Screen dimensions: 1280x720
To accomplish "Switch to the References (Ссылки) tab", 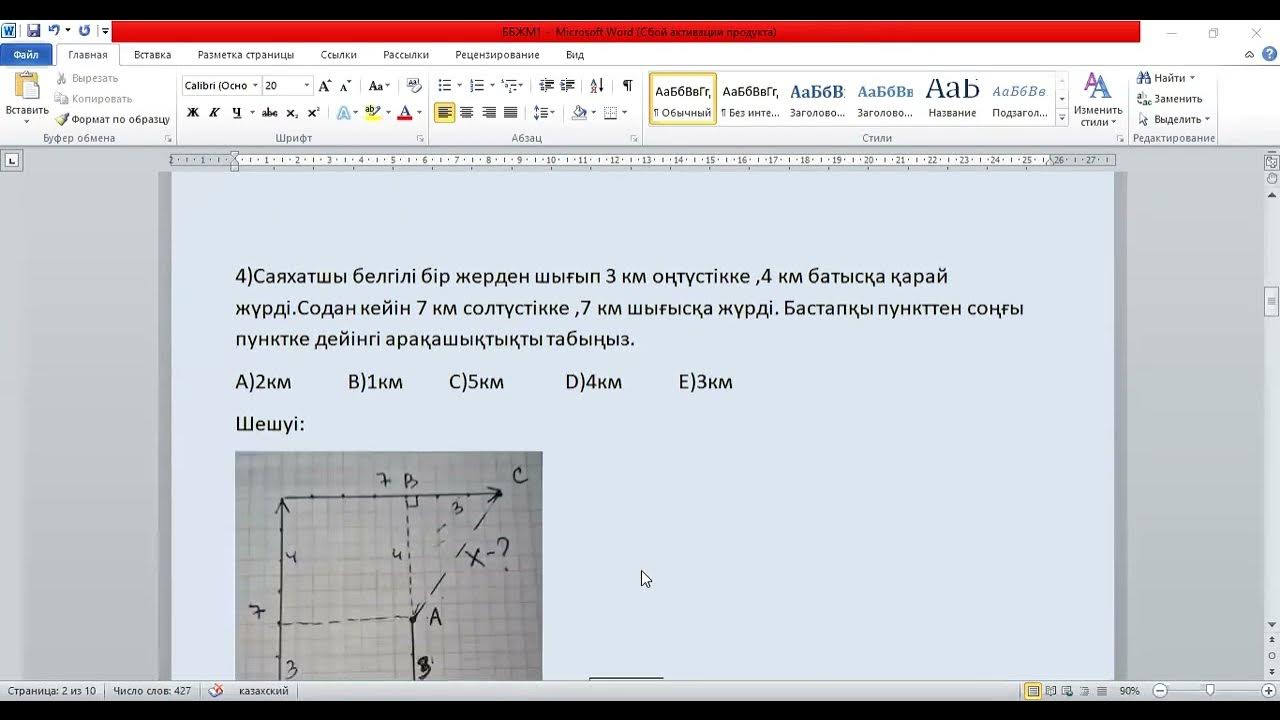I will pos(339,55).
